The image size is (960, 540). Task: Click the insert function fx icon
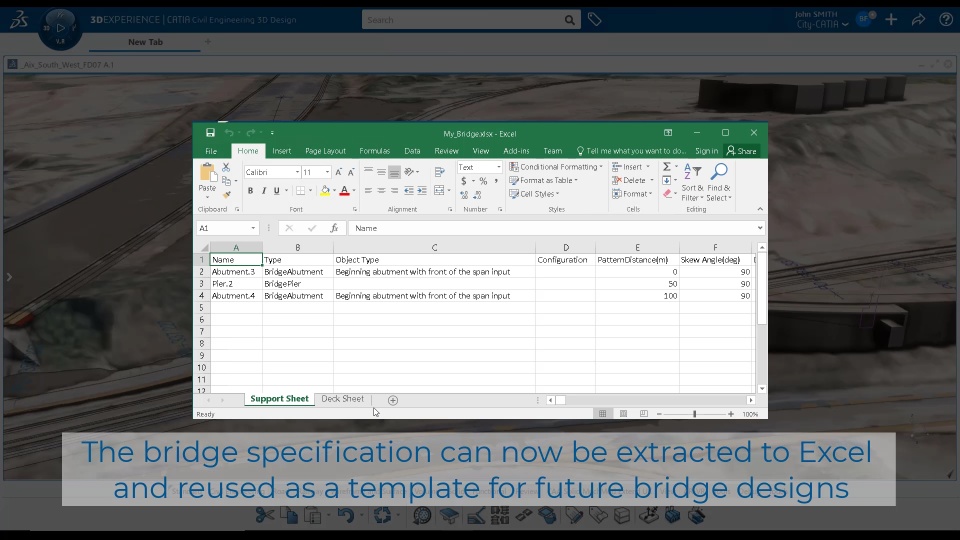coord(334,228)
